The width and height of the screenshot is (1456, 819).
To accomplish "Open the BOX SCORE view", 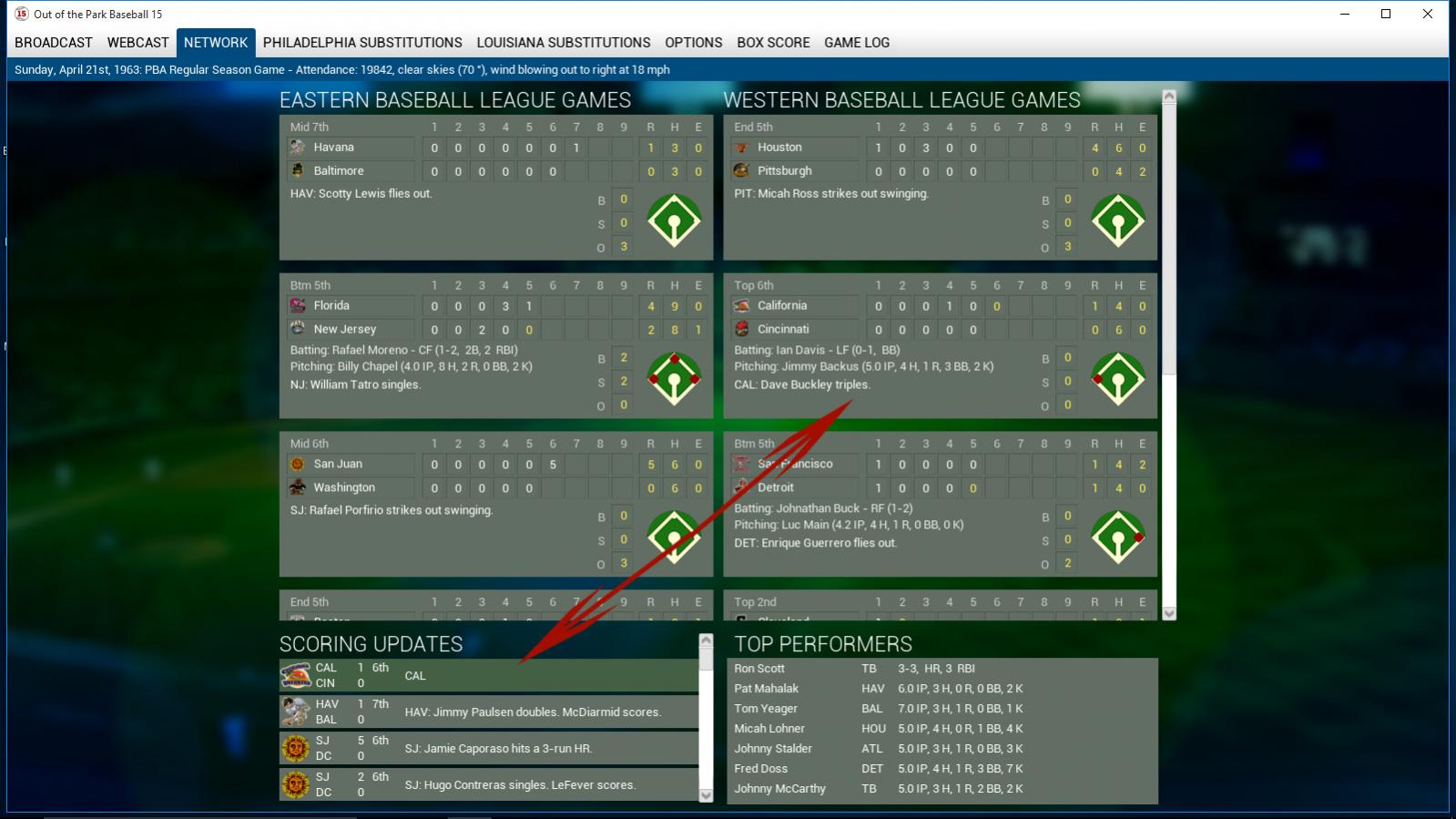I will (x=773, y=43).
